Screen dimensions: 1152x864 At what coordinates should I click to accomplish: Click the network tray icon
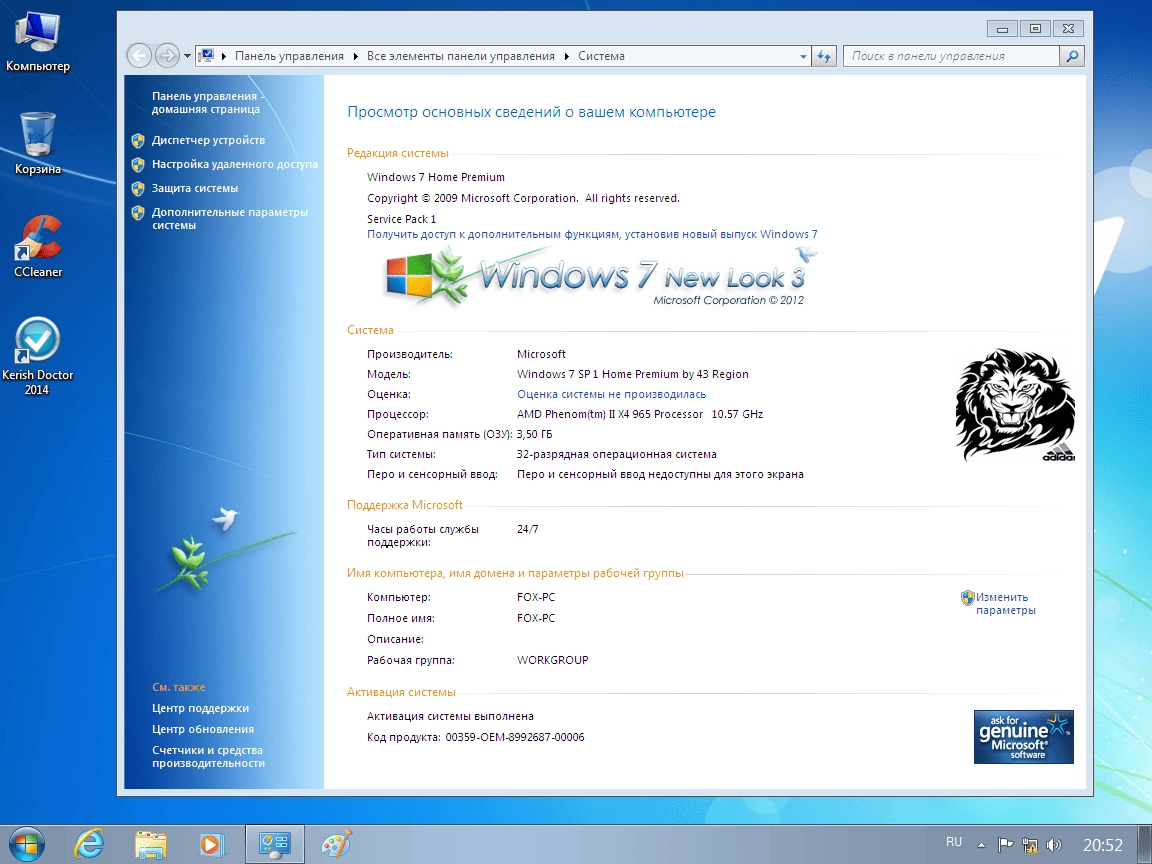(1030, 845)
